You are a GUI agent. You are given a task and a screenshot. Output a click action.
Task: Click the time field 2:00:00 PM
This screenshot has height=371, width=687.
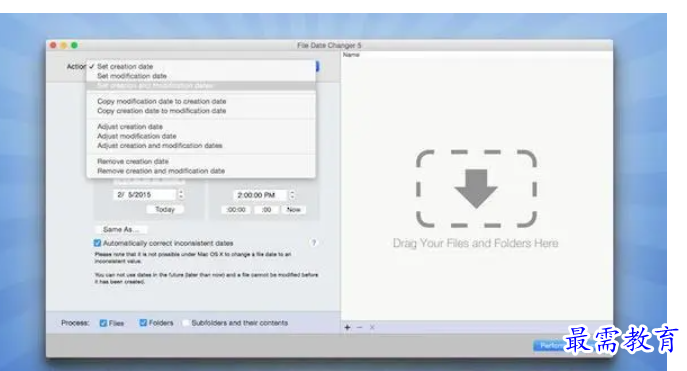(x=260, y=195)
